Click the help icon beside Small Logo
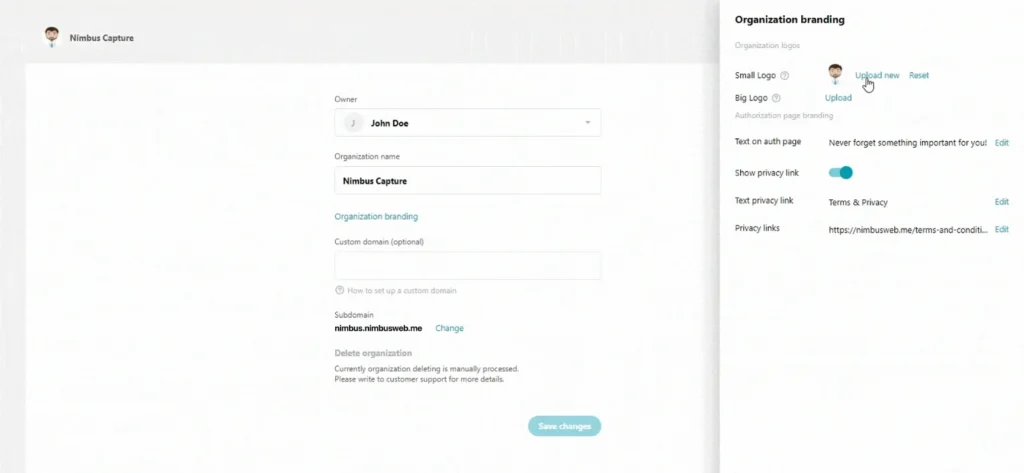The image size is (1024, 473). [x=785, y=76]
